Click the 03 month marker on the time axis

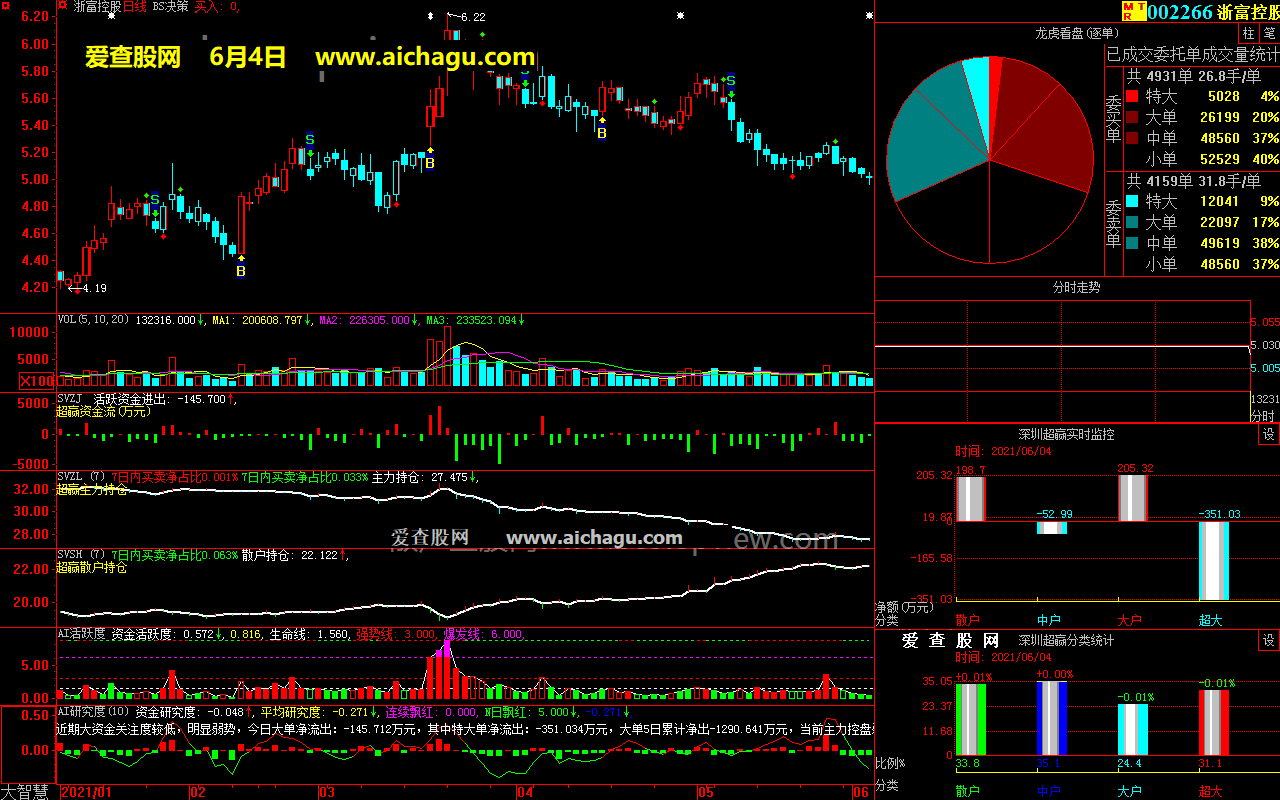[x=326, y=792]
